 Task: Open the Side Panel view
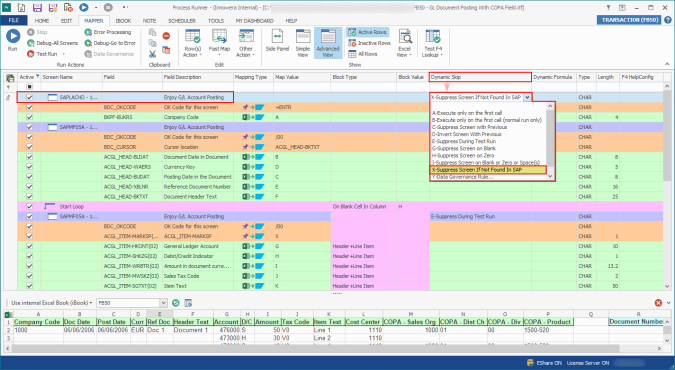[x=277, y=41]
